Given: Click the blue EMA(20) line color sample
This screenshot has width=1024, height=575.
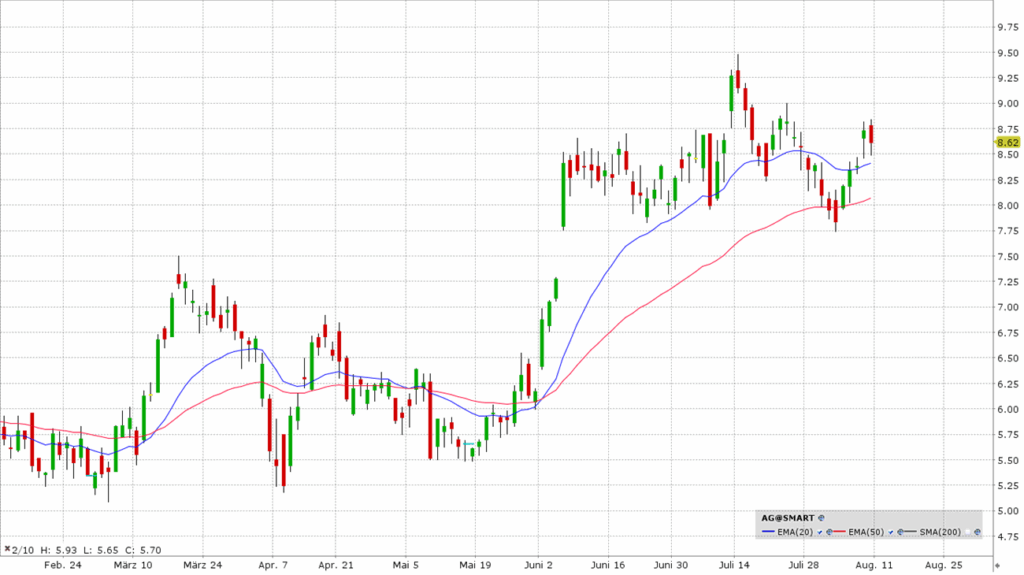Looking at the screenshot, I should 768,531.
